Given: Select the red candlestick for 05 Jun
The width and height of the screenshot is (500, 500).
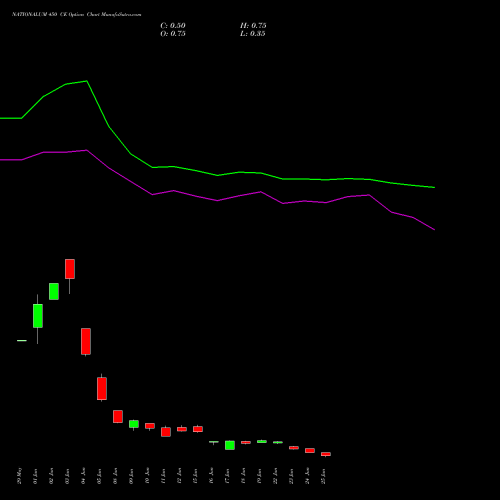Looking at the screenshot, I should pyautogui.click(x=102, y=388).
